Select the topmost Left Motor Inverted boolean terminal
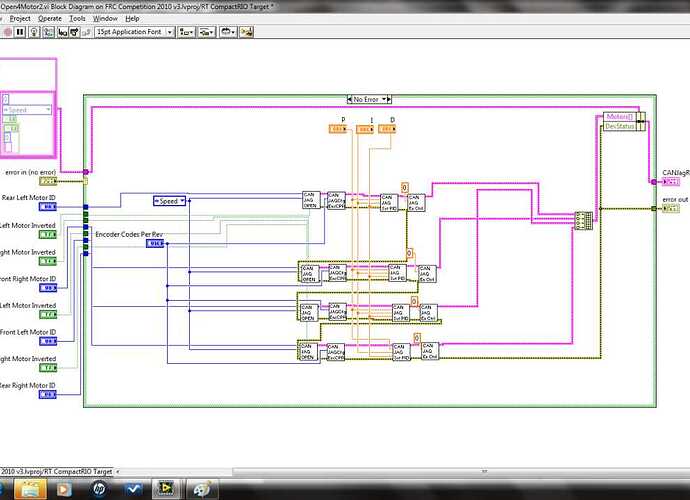The image size is (690, 500). click(48, 235)
